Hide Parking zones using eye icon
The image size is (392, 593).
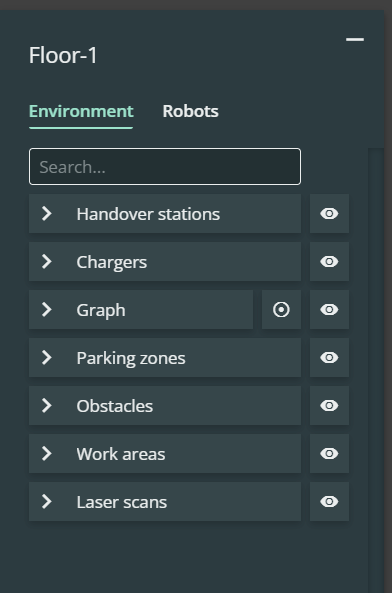click(x=329, y=358)
